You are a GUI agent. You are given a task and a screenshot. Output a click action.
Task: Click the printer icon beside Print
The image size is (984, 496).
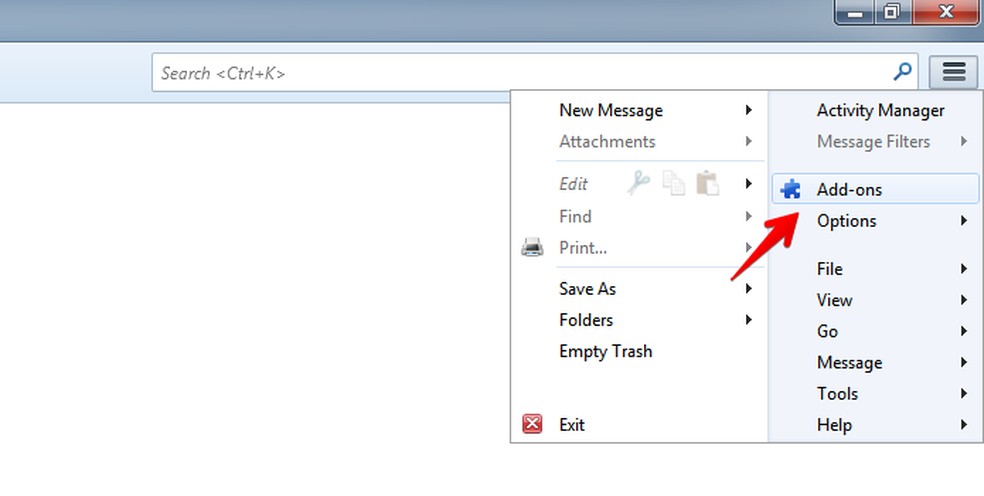click(532, 247)
